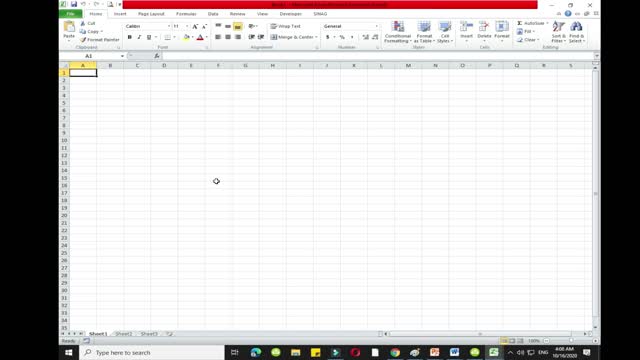Switch to the Developer tab

(290, 14)
